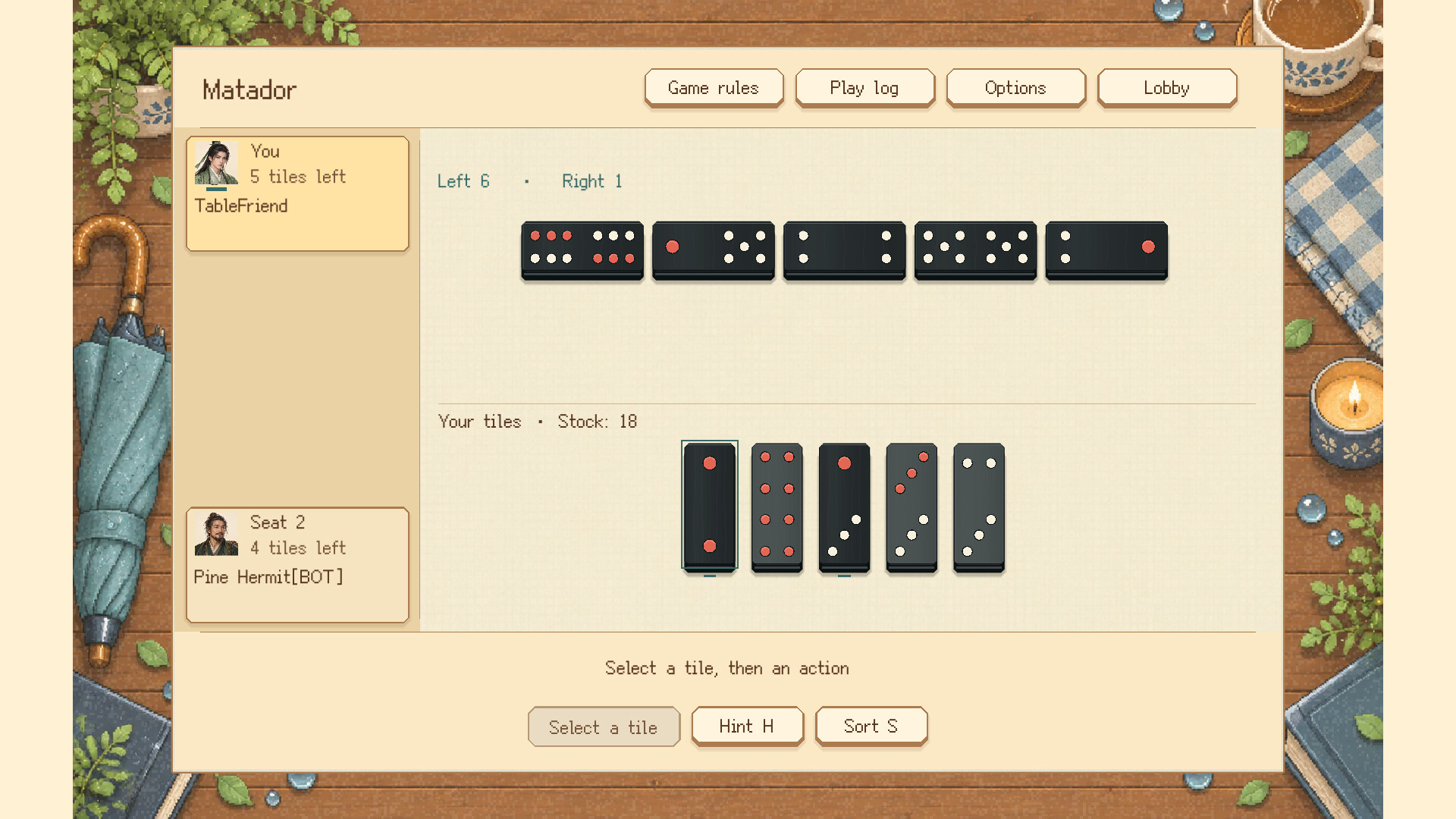1456x819 pixels.
Task: Click the 2-1 tile at the right chain end
Action: [1106, 251]
